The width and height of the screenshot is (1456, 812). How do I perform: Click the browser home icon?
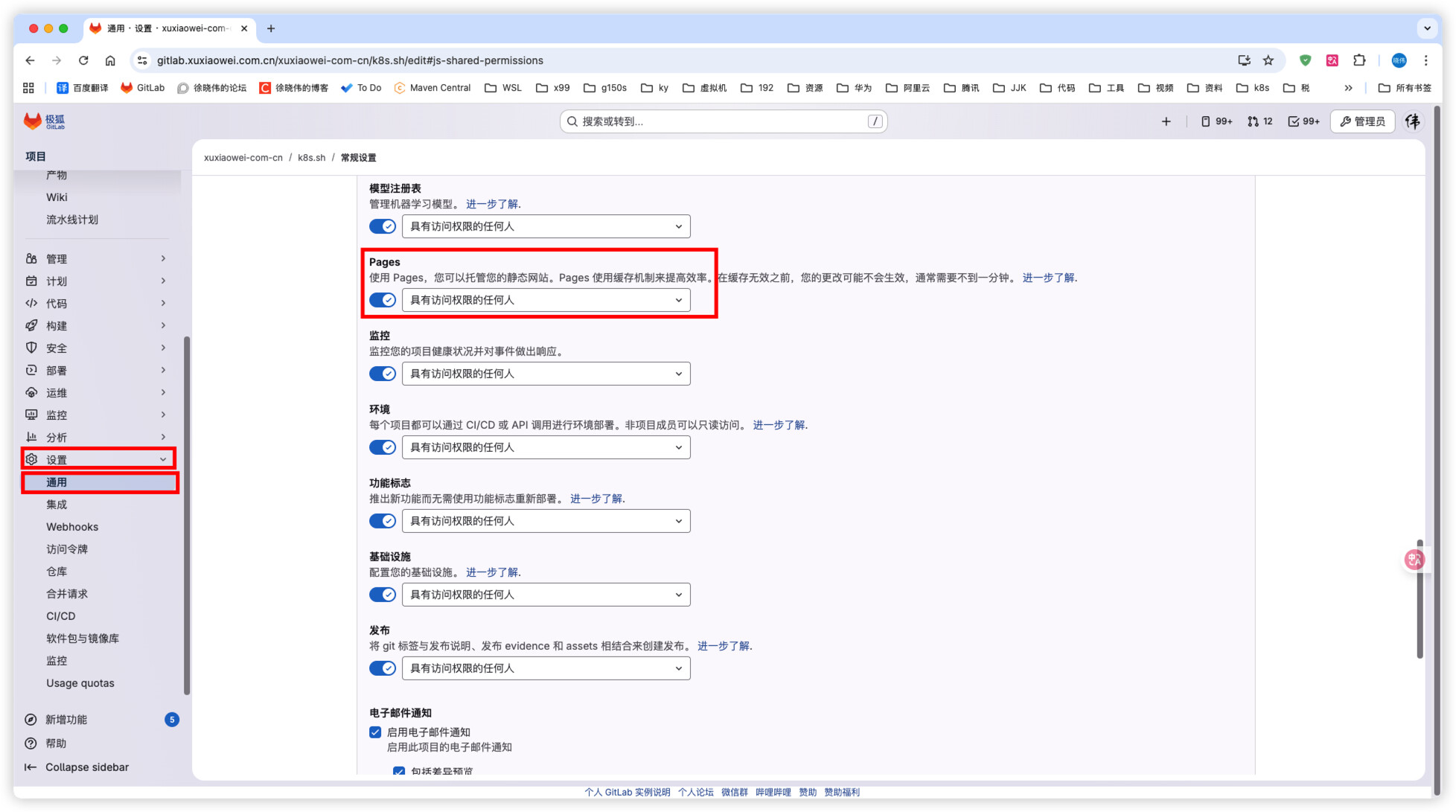tap(110, 60)
